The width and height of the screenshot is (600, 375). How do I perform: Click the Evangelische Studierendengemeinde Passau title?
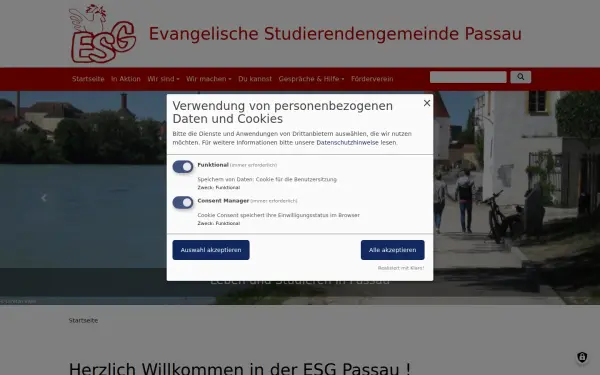coord(335,34)
